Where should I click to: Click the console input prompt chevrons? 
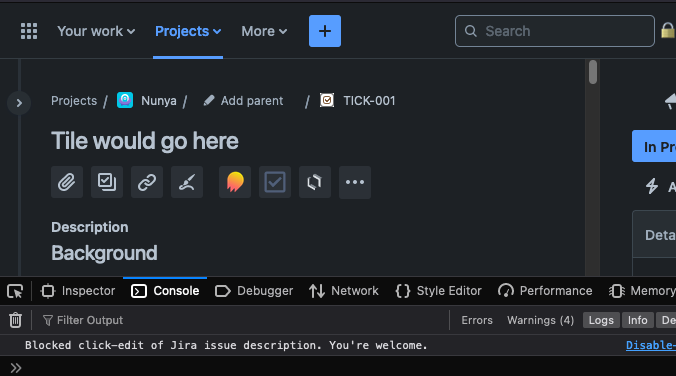16,368
